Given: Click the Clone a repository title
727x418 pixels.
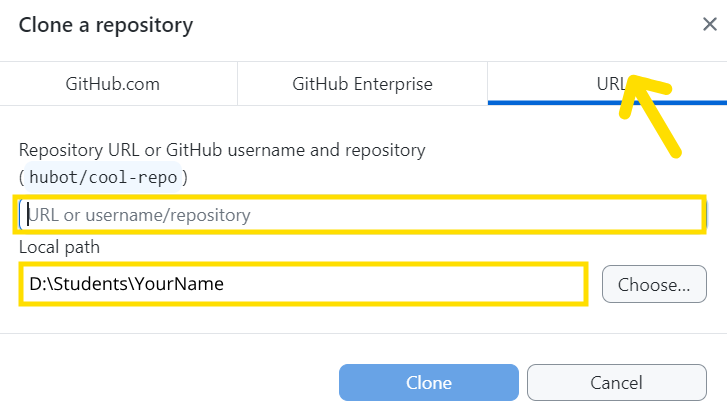Looking at the screenshot, I should [106, 25].
